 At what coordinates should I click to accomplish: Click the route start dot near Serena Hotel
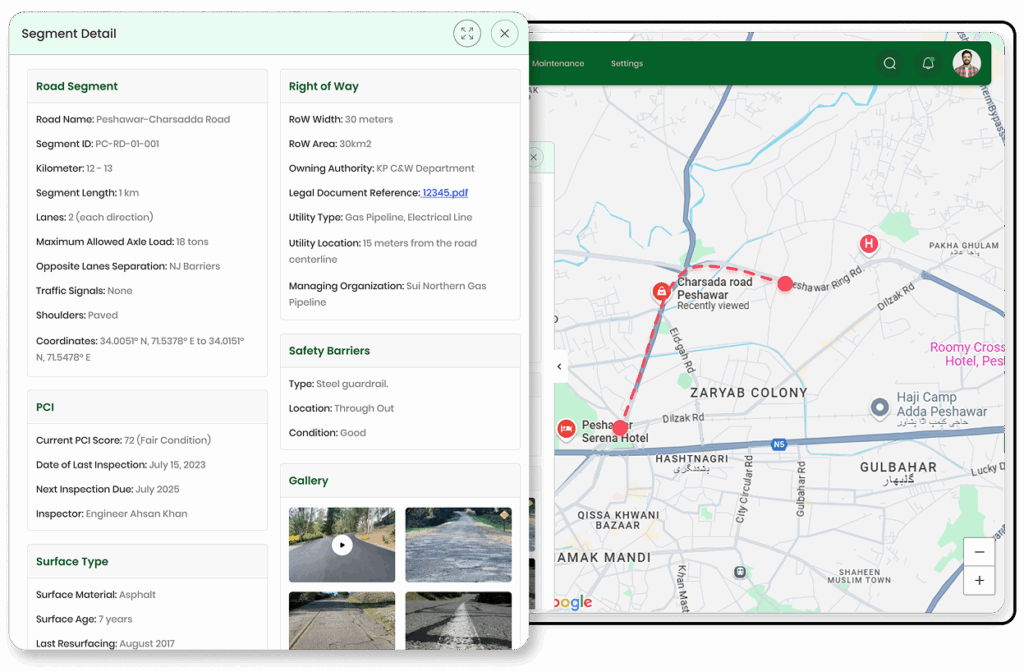point(620,428)
